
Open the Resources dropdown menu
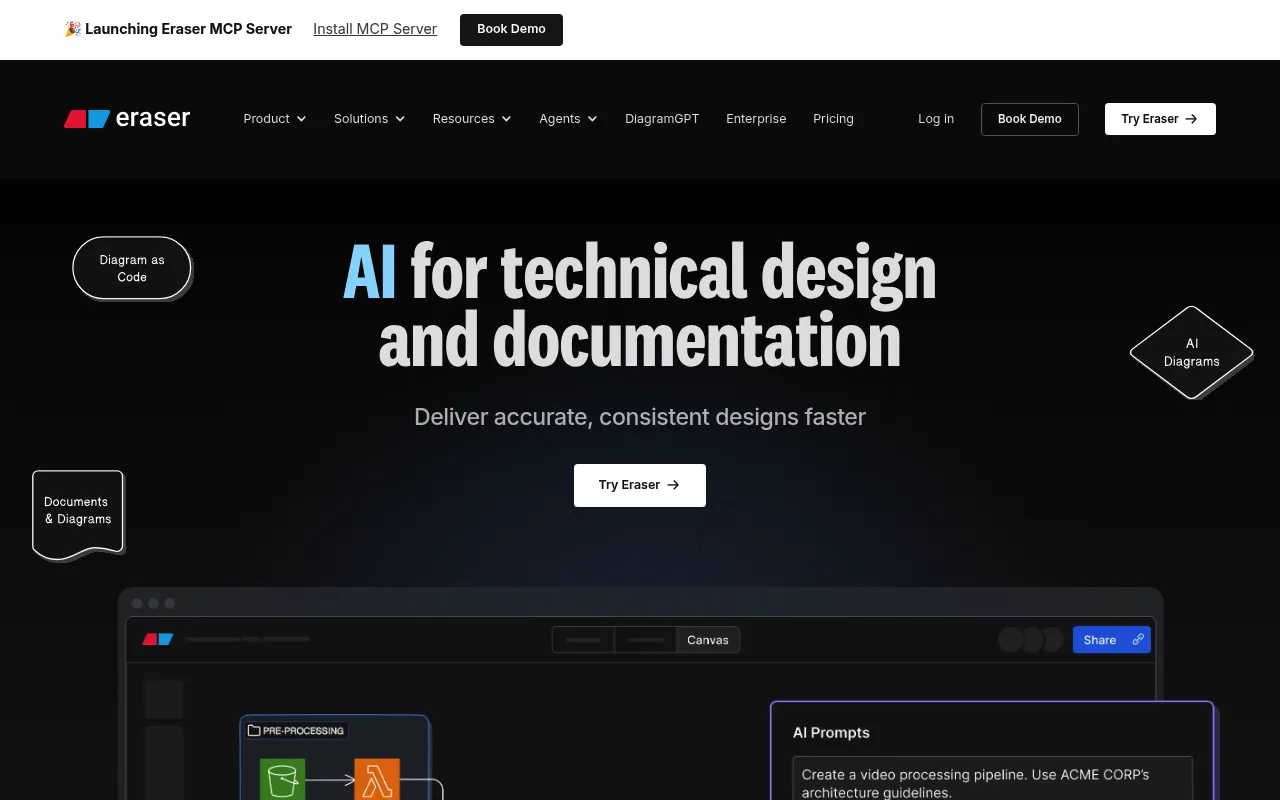[472, 119]
